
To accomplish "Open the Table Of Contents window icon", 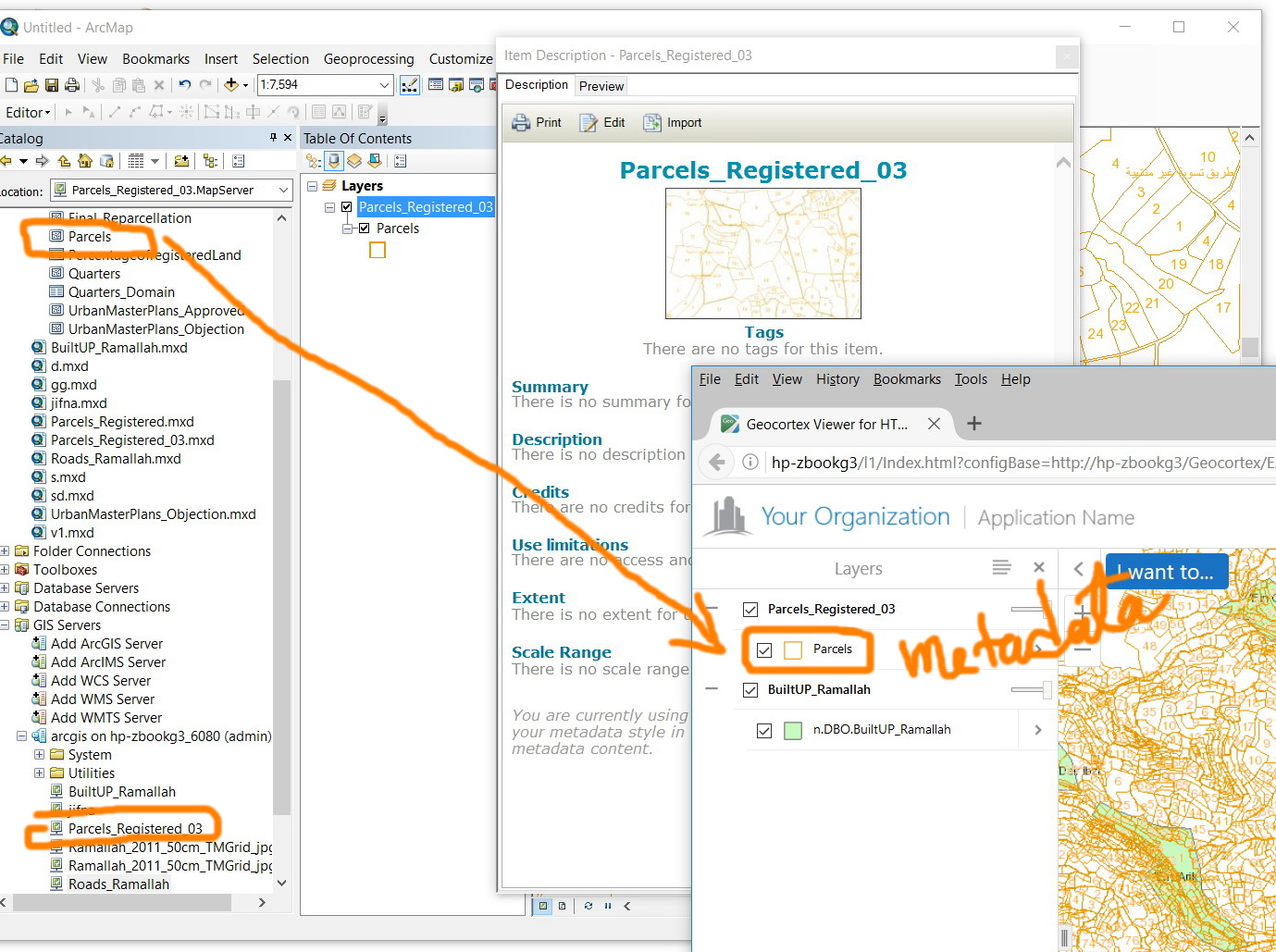I will tap(436, 85).
